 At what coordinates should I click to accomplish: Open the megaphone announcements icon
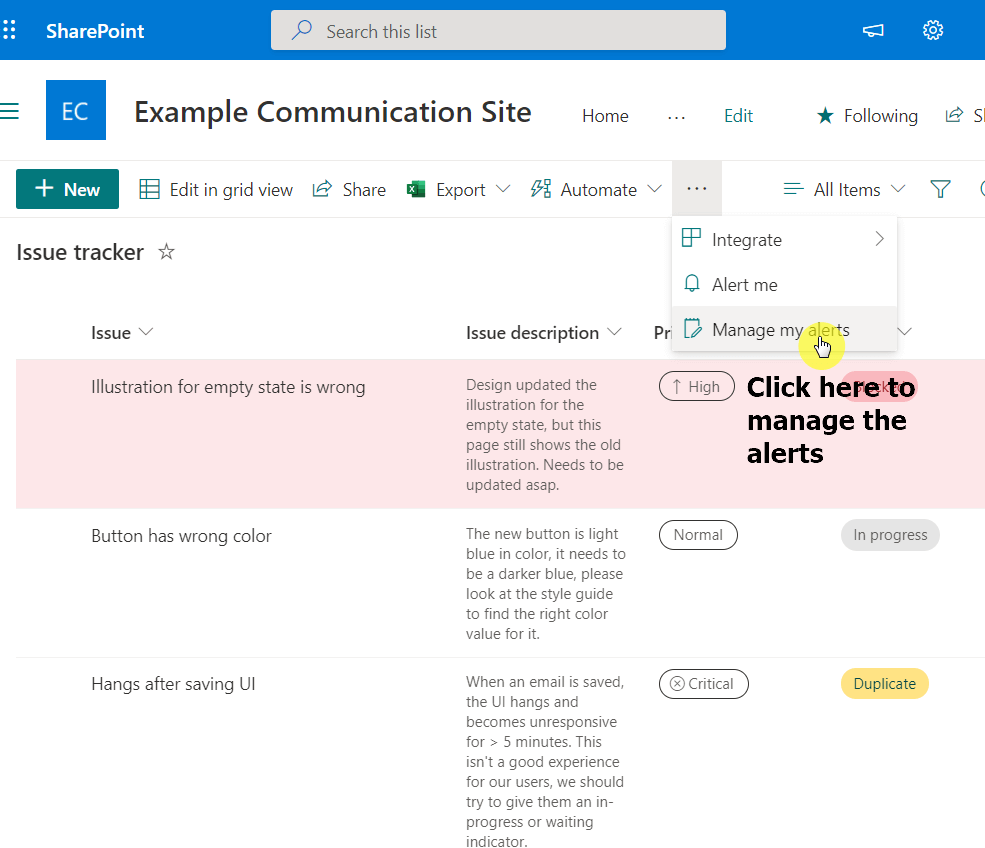pyautogui.click(x=873, y=30)
